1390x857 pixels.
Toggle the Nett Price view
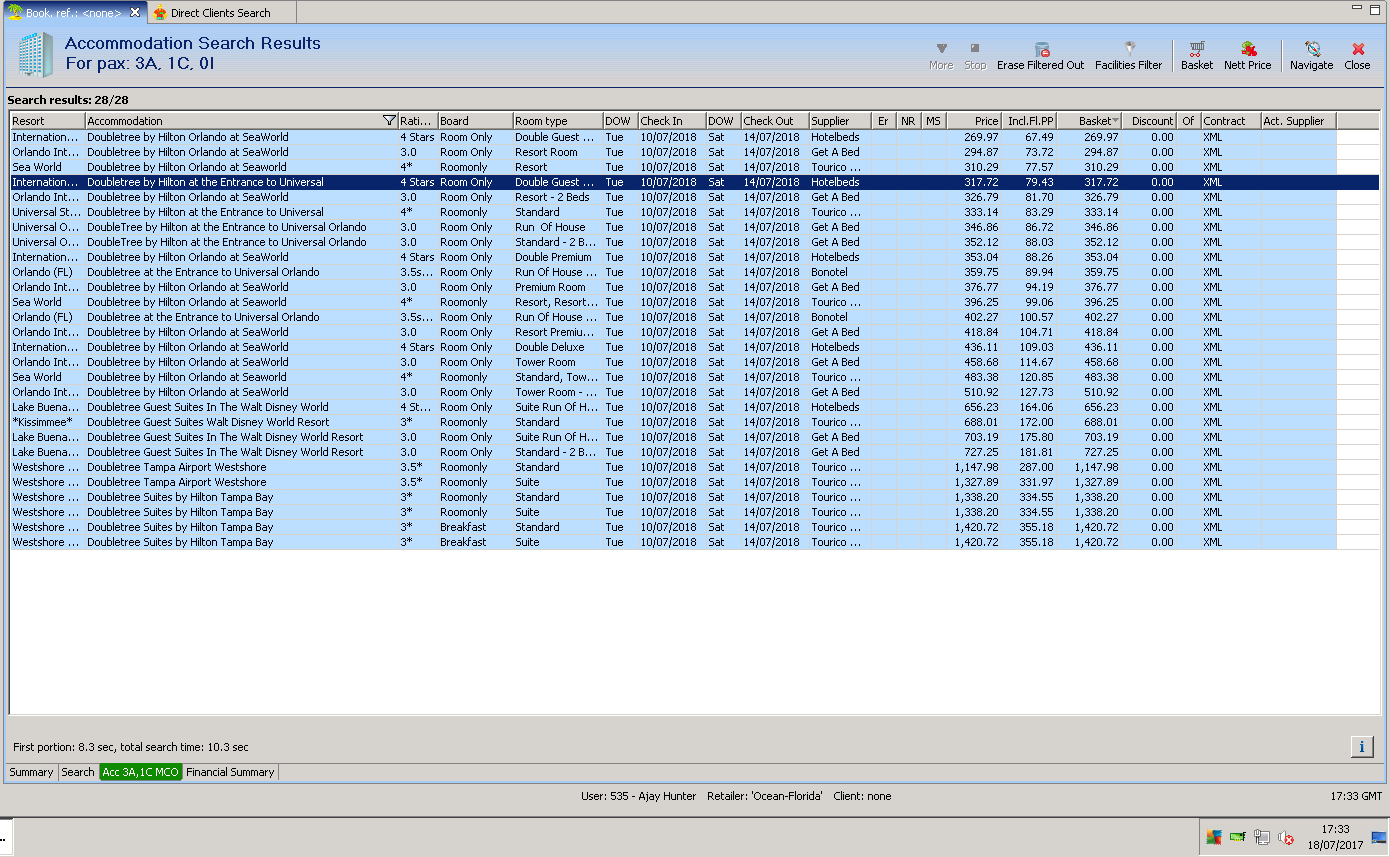[x=1247, y=56]
